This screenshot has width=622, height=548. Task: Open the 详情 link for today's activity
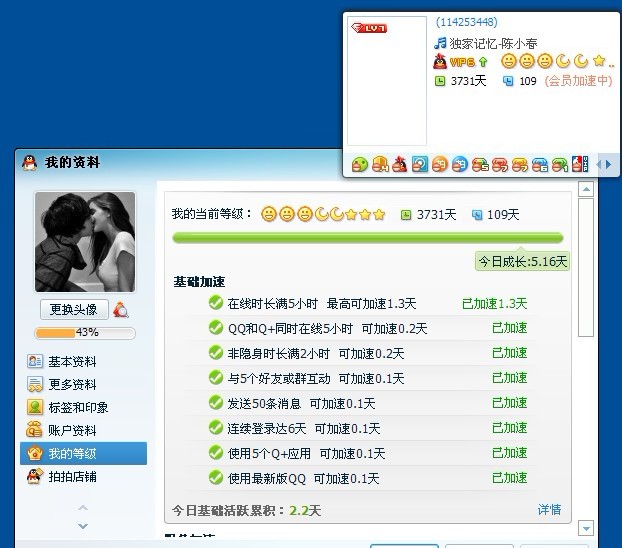549,510
